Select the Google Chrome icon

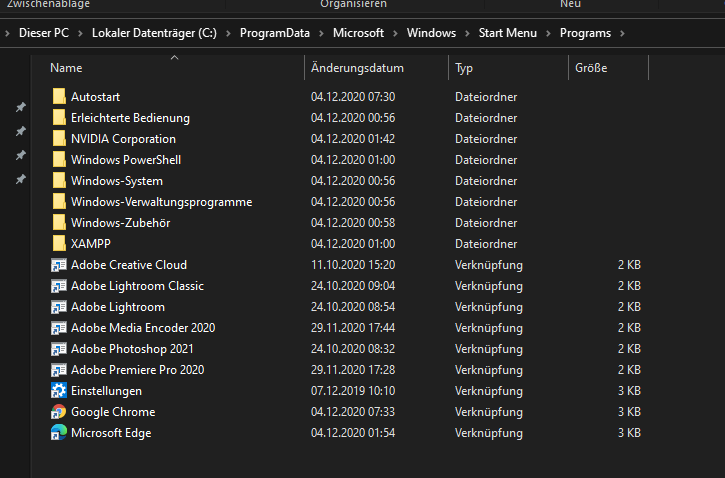pyautogui.click(x=59, y=412)
